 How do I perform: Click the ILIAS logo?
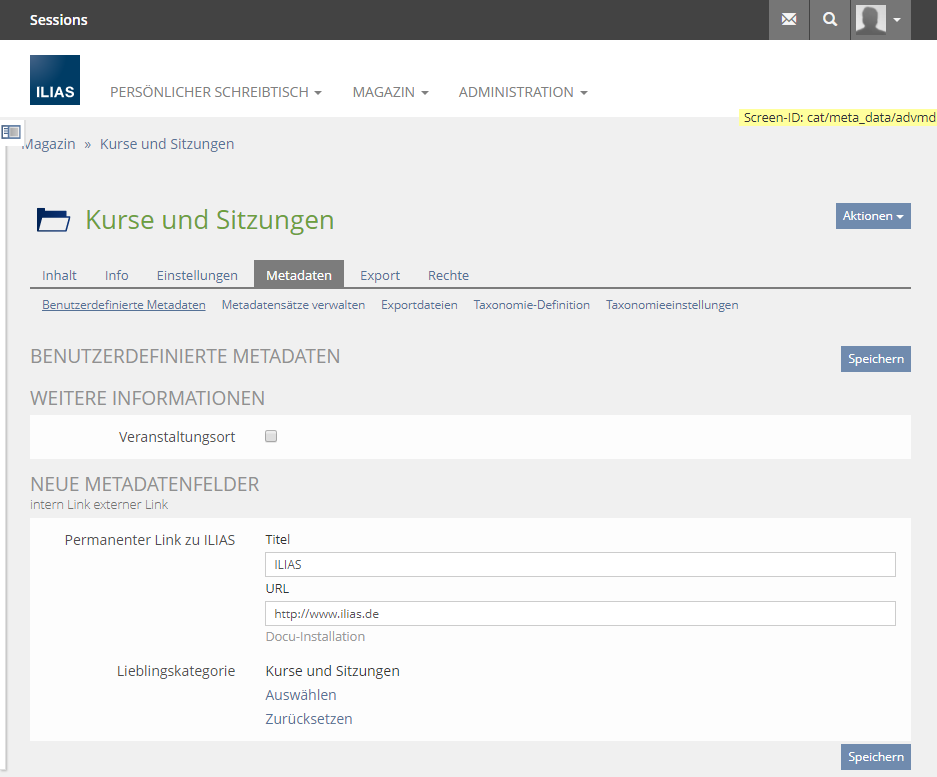tap(55, 80)
